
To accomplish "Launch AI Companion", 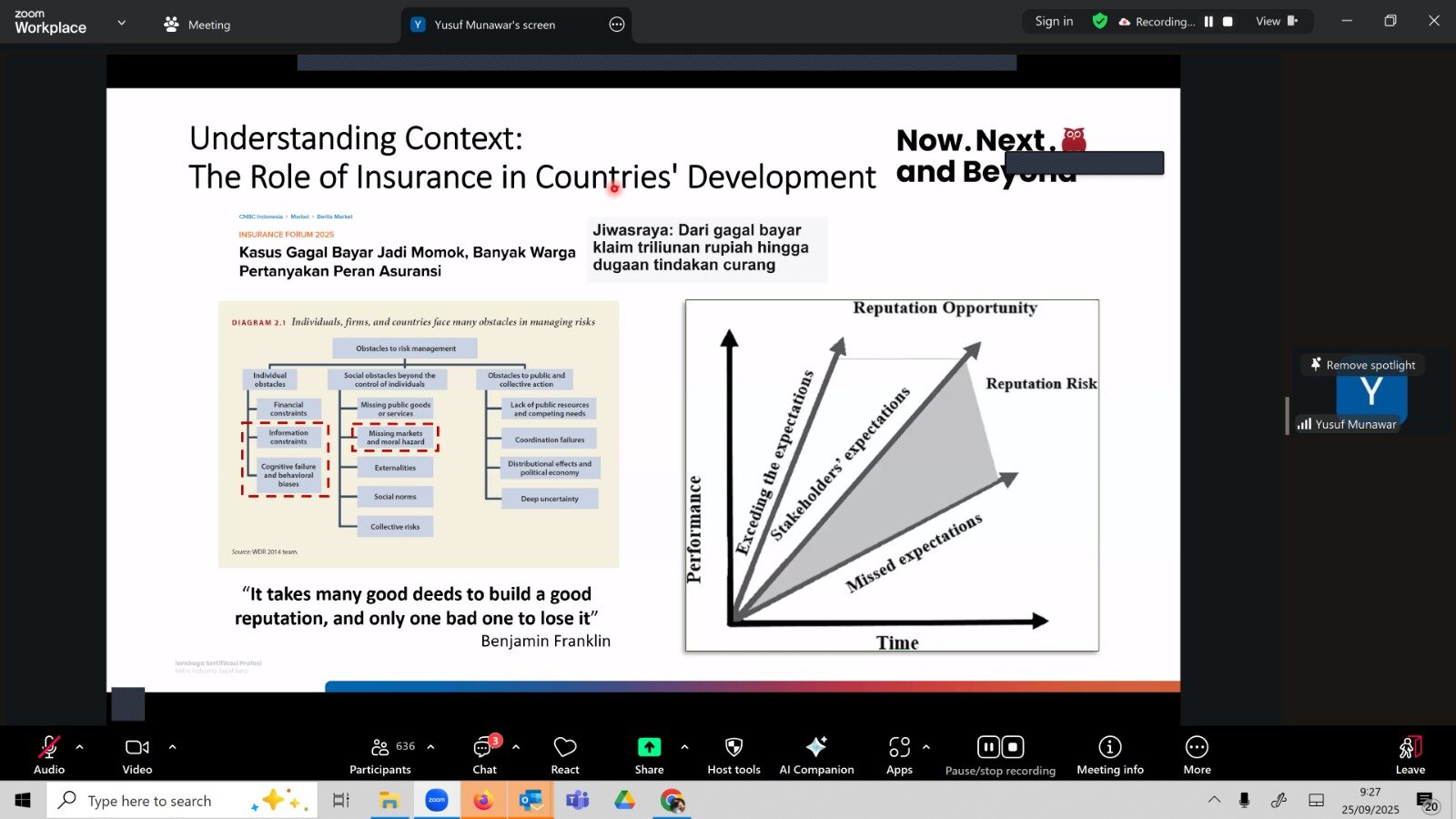I will (816, 755).
